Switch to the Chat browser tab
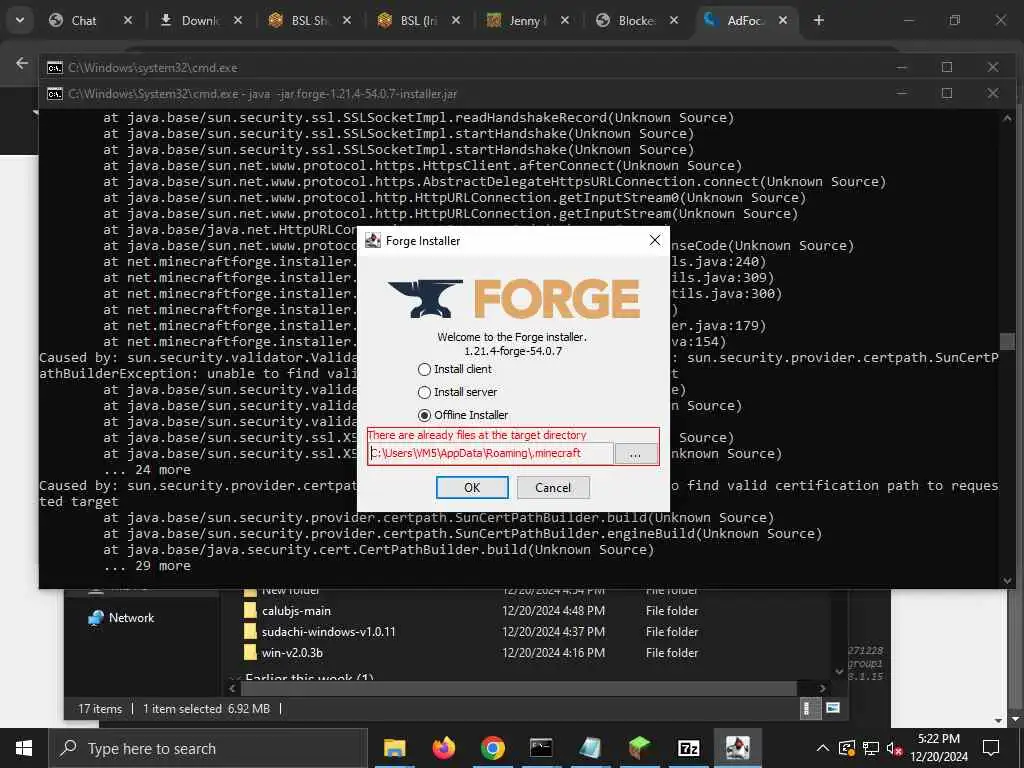This screenshot has width=1024, height=768. pyautogui.click(x=83, y=21)
